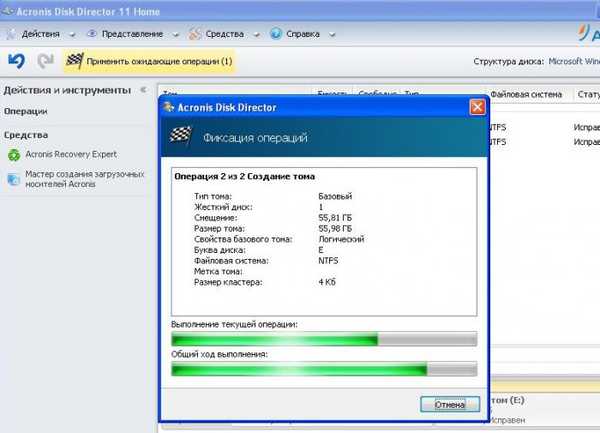Click the Размер кластера label

[228, 282]
